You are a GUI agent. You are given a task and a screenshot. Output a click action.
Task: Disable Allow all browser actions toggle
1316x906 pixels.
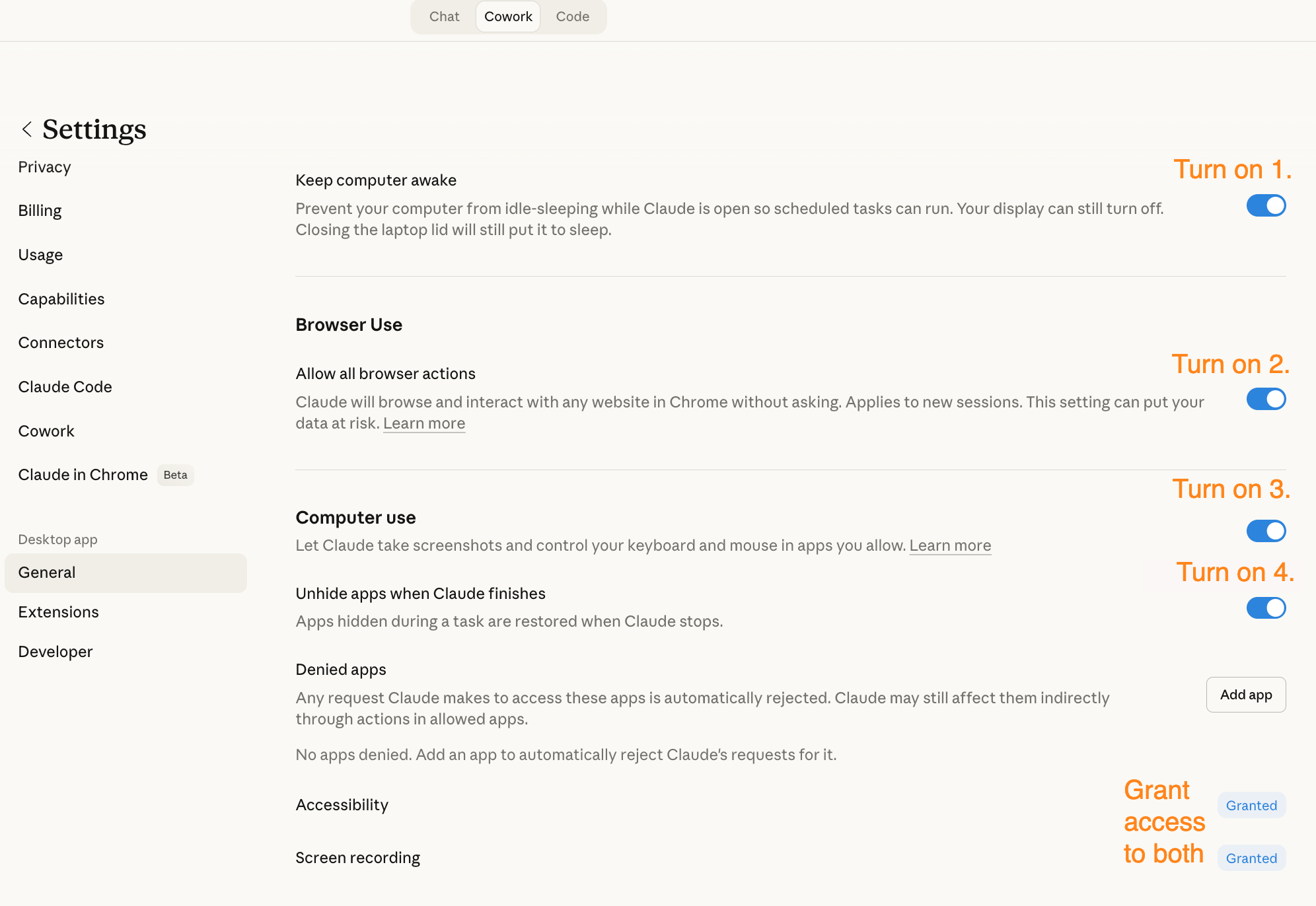click(x=1266, y=399)
